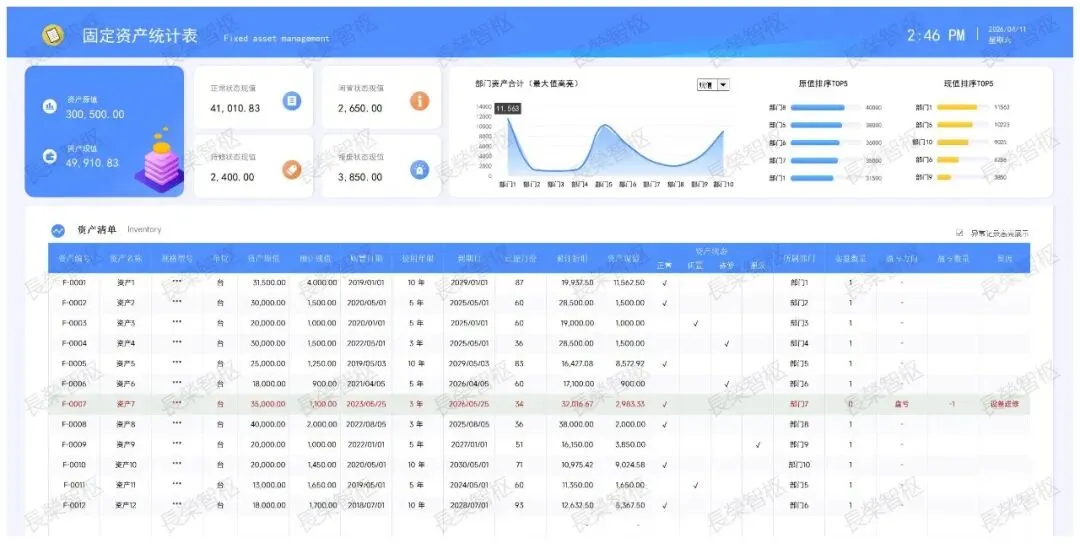Select asset number cell F-0007
The image size is (1080, 543).
(x=74, y=404)
